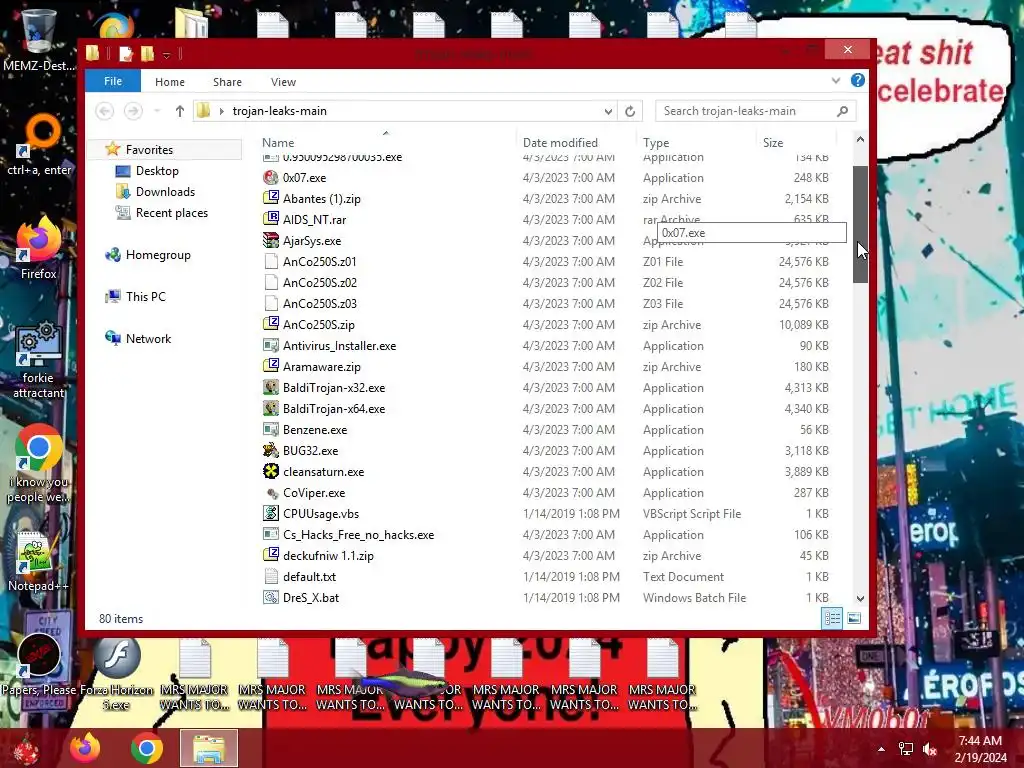Open the Home ribbon tab

[x=170, y=82]
